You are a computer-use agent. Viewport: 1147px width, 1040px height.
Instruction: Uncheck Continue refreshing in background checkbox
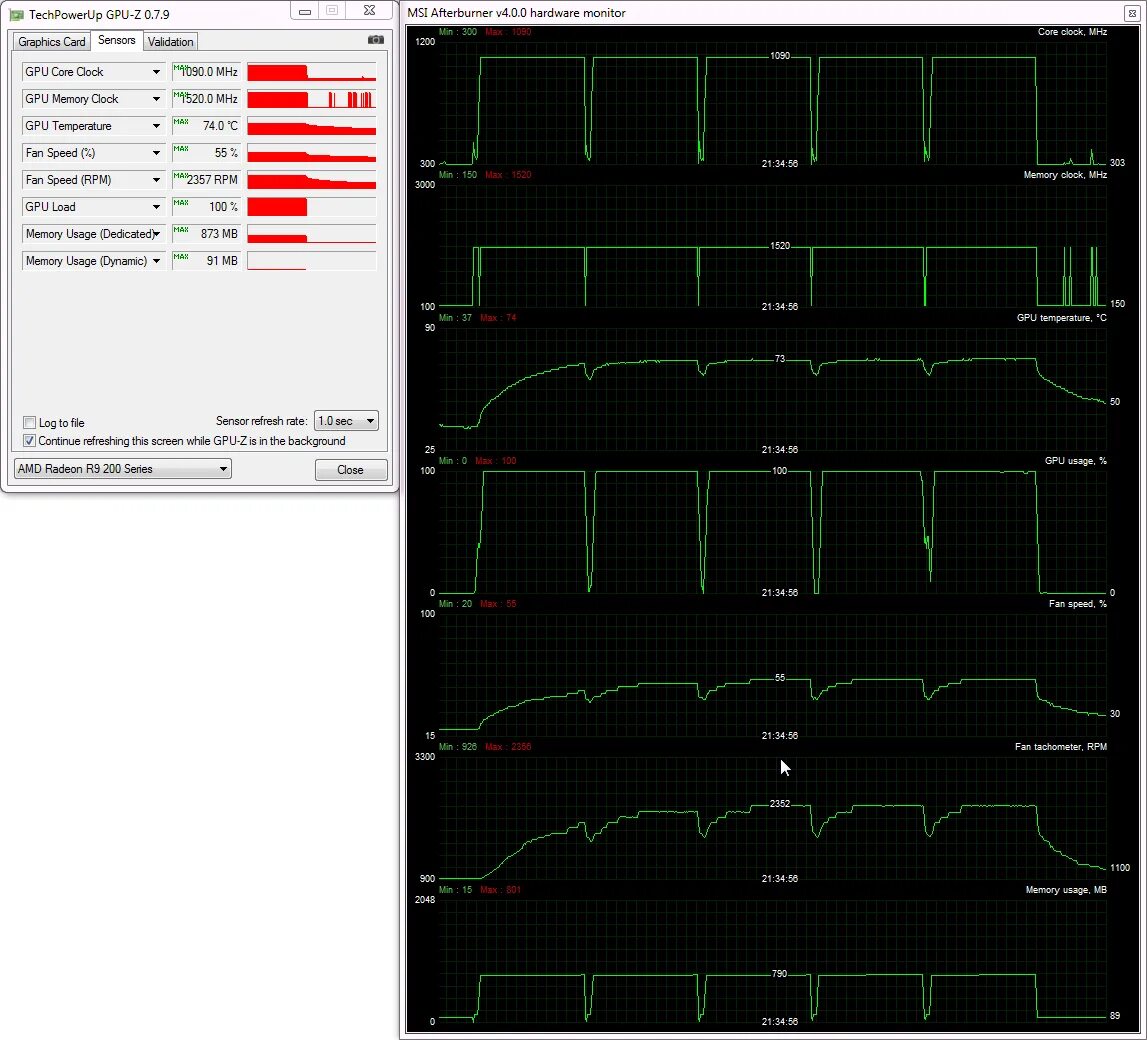[x=29, y=441]
